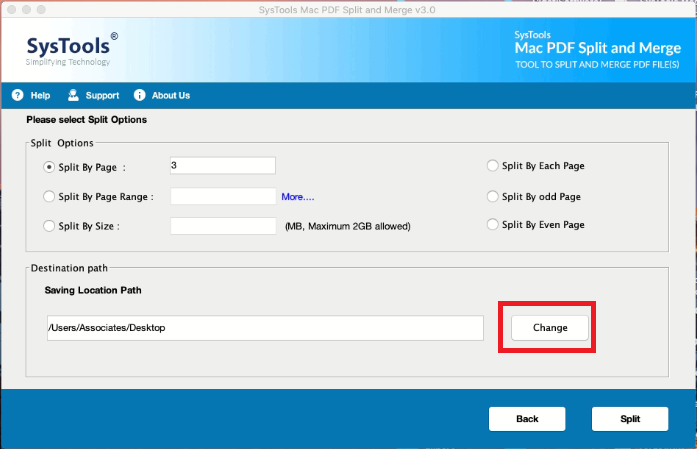The height and width of the screenshot is (449, 697).
Task: Click the 'Please select Split Options' heading
Action: click(87, 120)
